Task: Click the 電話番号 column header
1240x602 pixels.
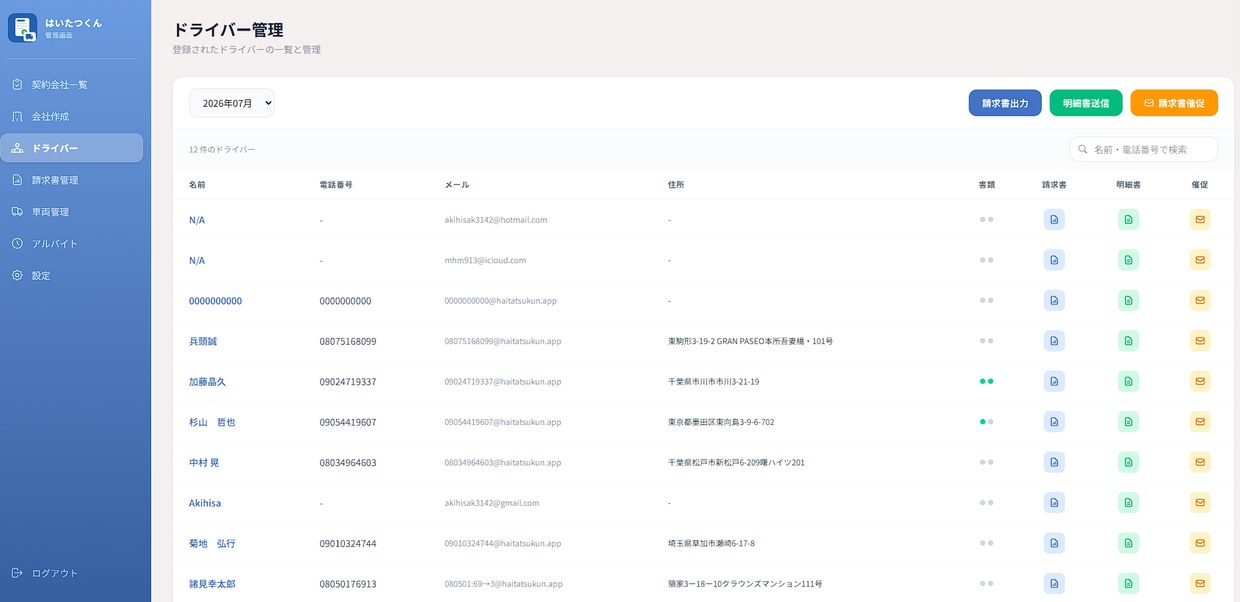Action: pyautogui.click(x=336, y=185)
